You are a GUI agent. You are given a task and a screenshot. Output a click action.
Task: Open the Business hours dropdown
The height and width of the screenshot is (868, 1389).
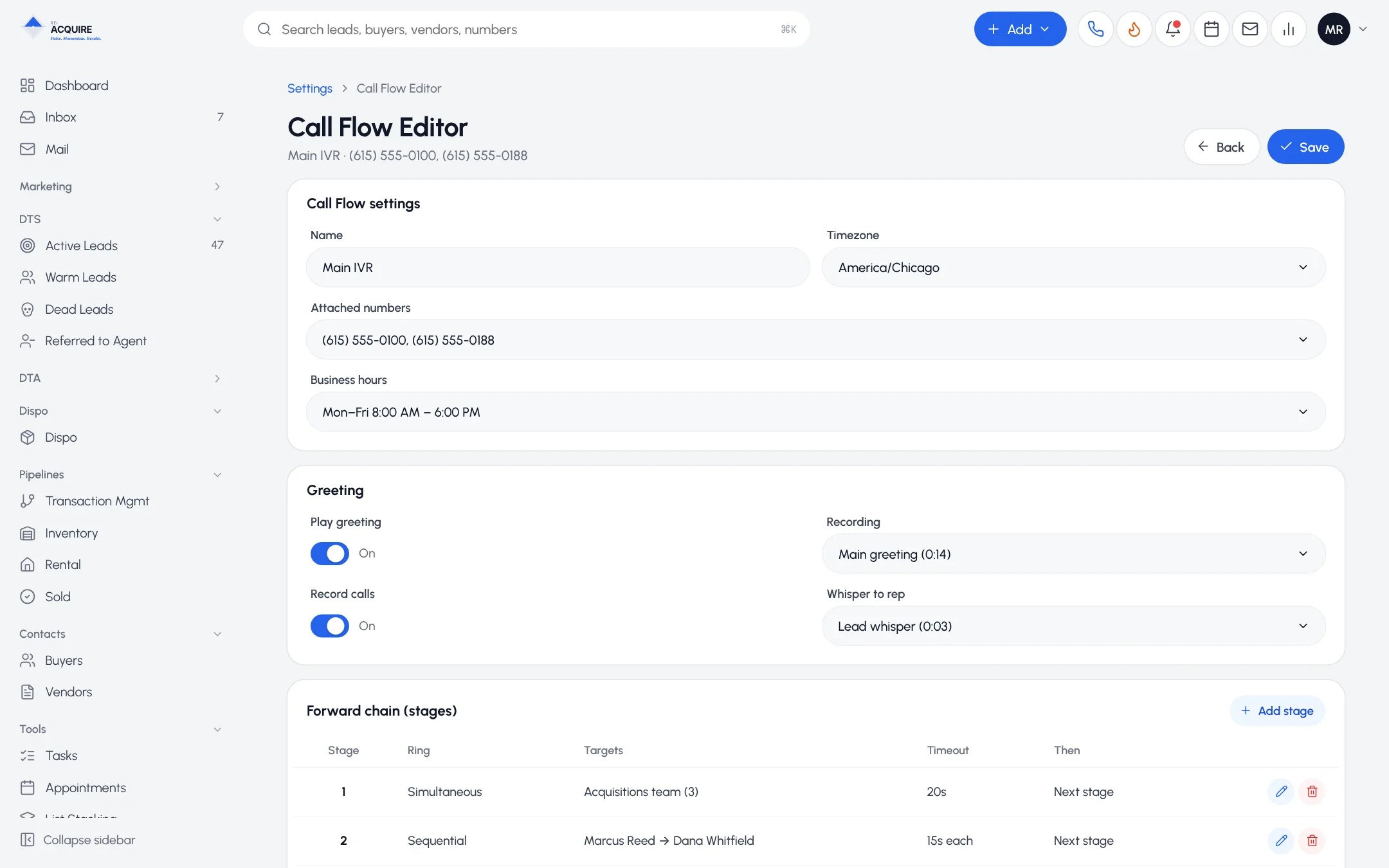pyautogui.click(x=815, y=412)
